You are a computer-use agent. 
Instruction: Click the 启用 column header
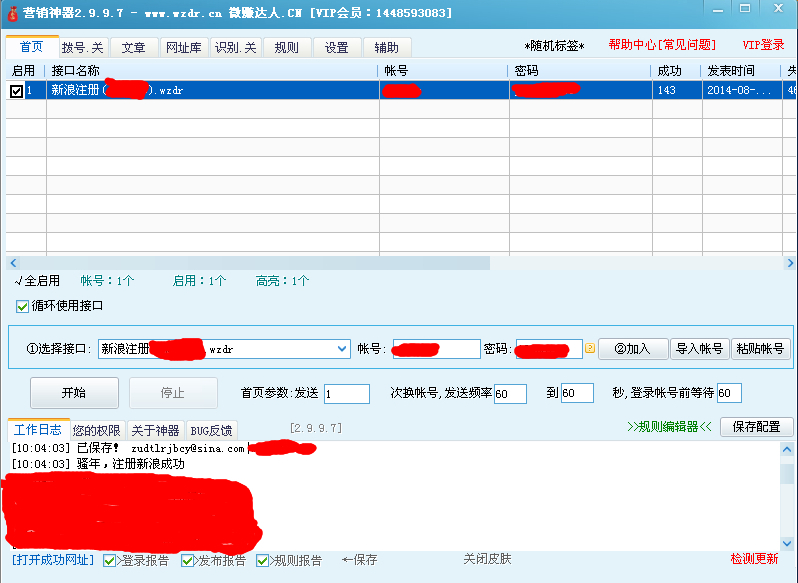coord(25,71)
